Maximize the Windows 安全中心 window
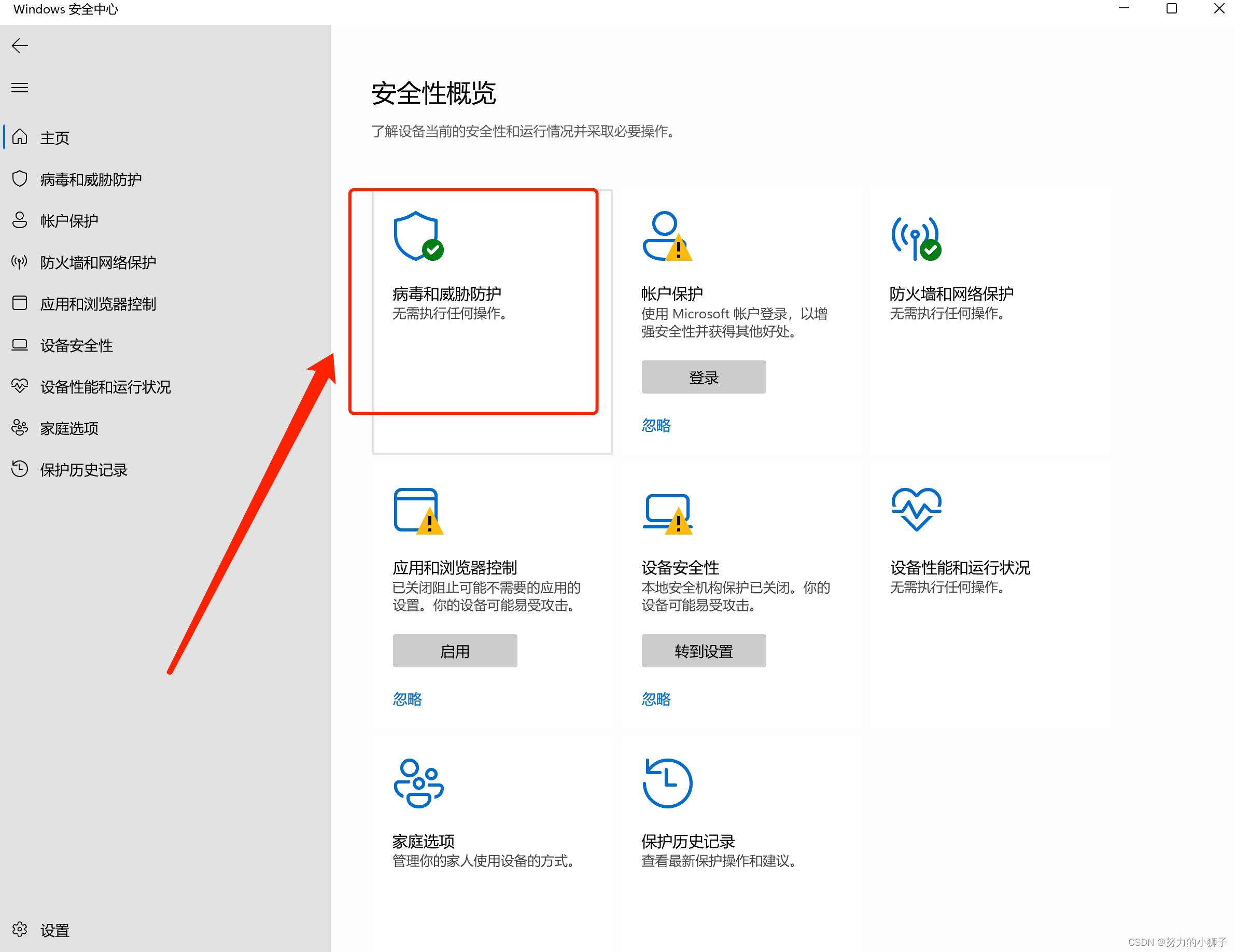1235x952 pixels. pos(1172,8)
